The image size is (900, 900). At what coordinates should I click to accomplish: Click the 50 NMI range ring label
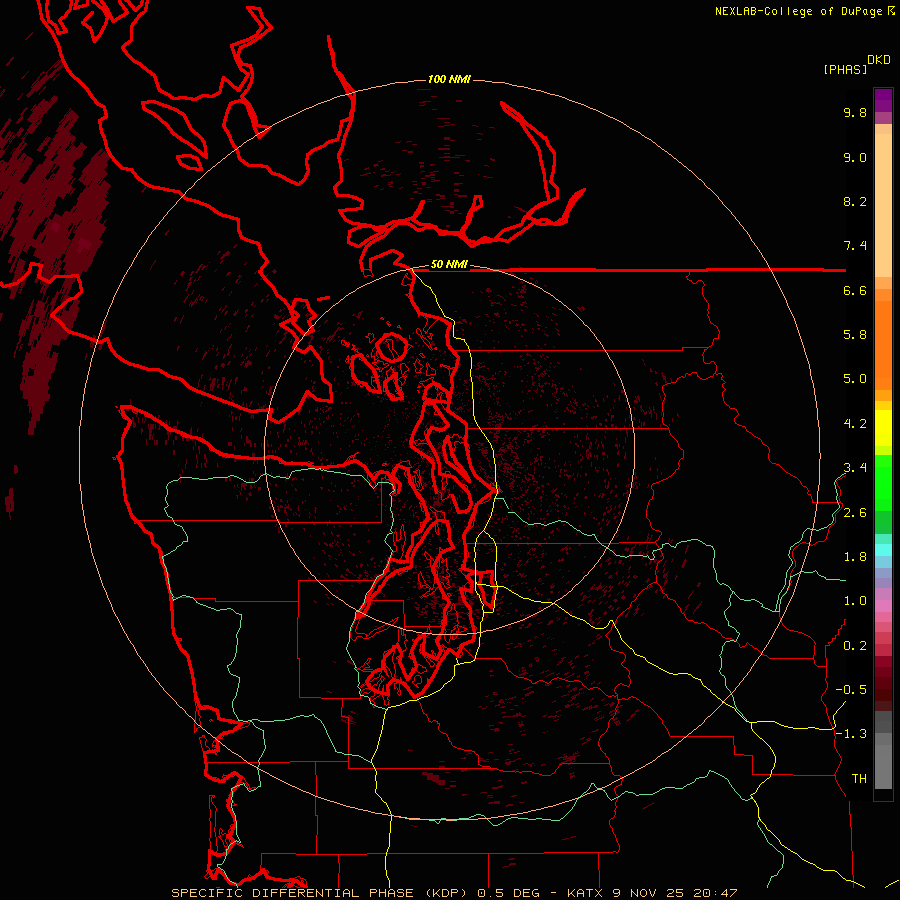click(x=449, y=265)
